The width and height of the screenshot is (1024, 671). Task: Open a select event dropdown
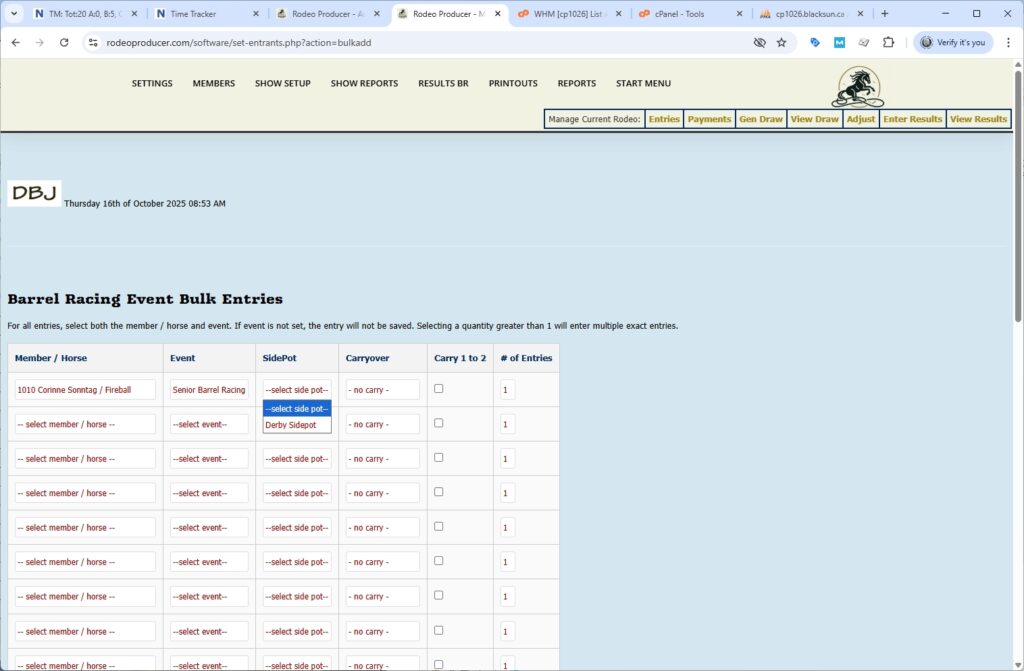tap(209, 423)
